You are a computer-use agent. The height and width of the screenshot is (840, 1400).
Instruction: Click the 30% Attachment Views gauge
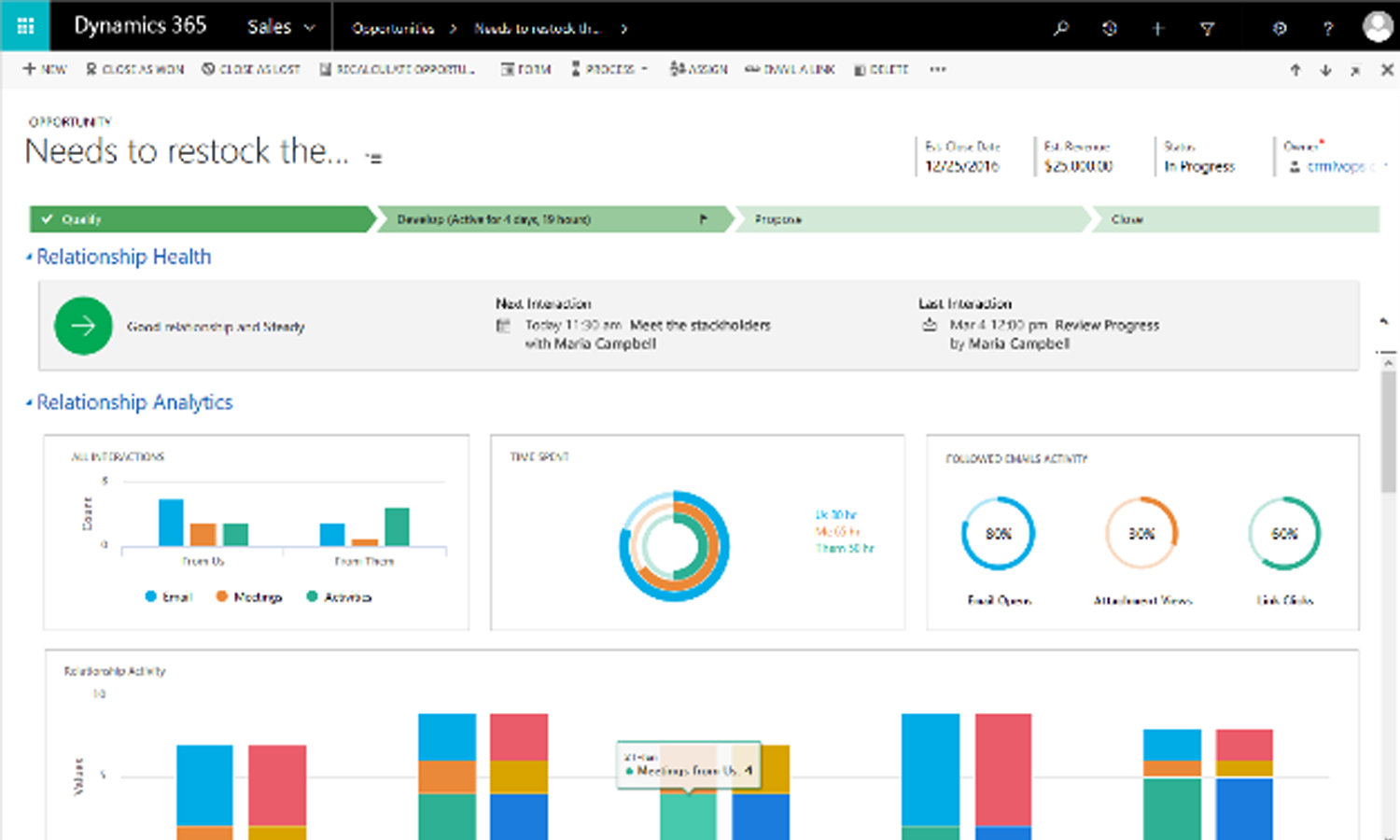(1141, 533)
